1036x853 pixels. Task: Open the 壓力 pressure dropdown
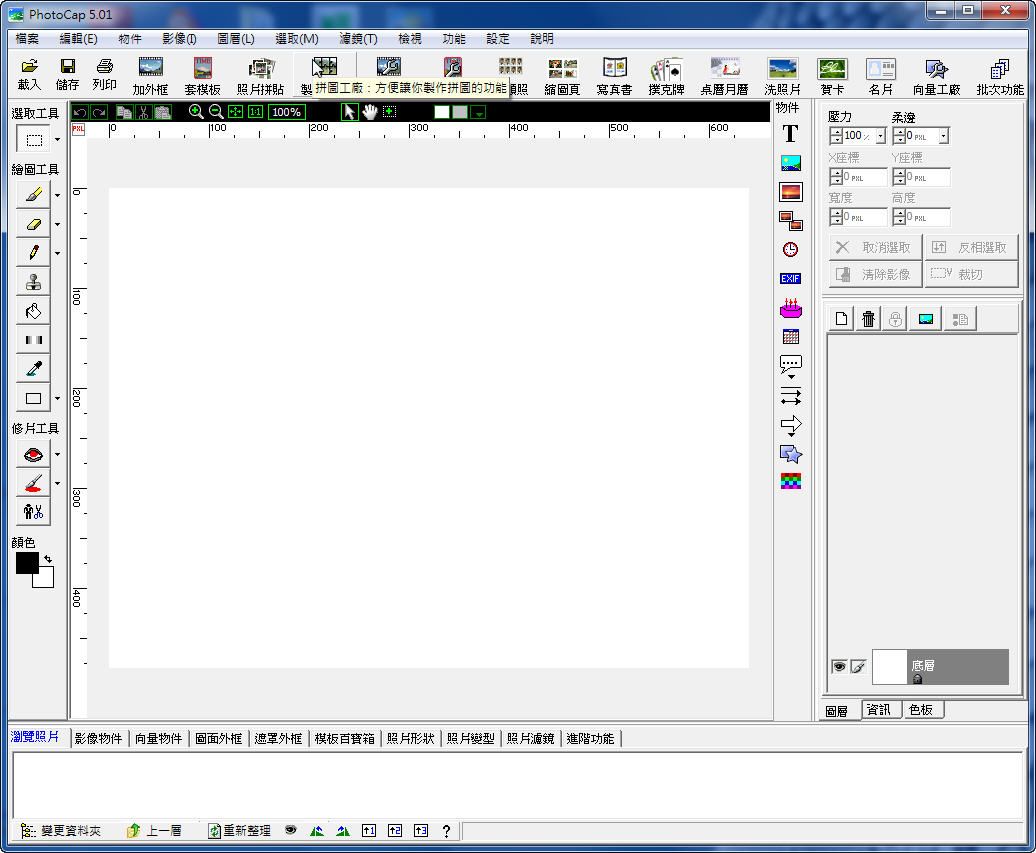pyautogui.click(x=881, y=136)
